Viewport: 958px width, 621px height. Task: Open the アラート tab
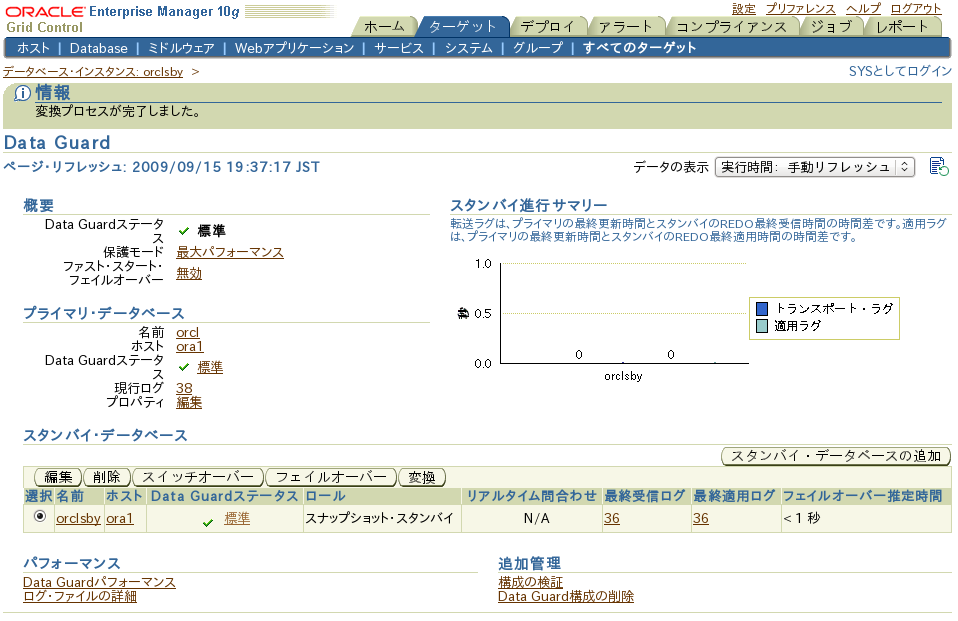pos(626,26)
